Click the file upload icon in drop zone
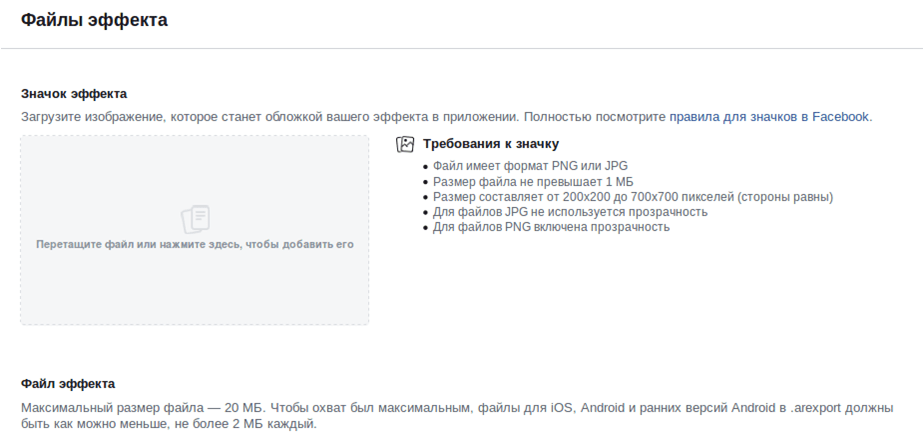Screen dimensions: 924x441 (194, 219)
